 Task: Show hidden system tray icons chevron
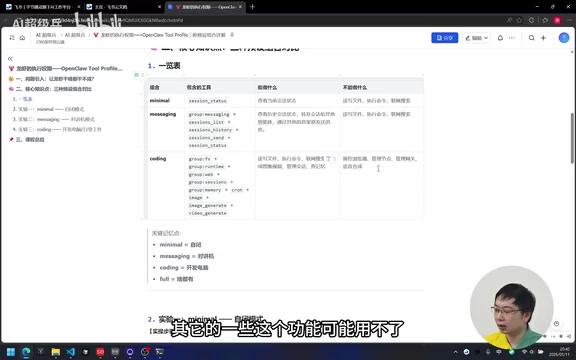click(x=456, y=352)
